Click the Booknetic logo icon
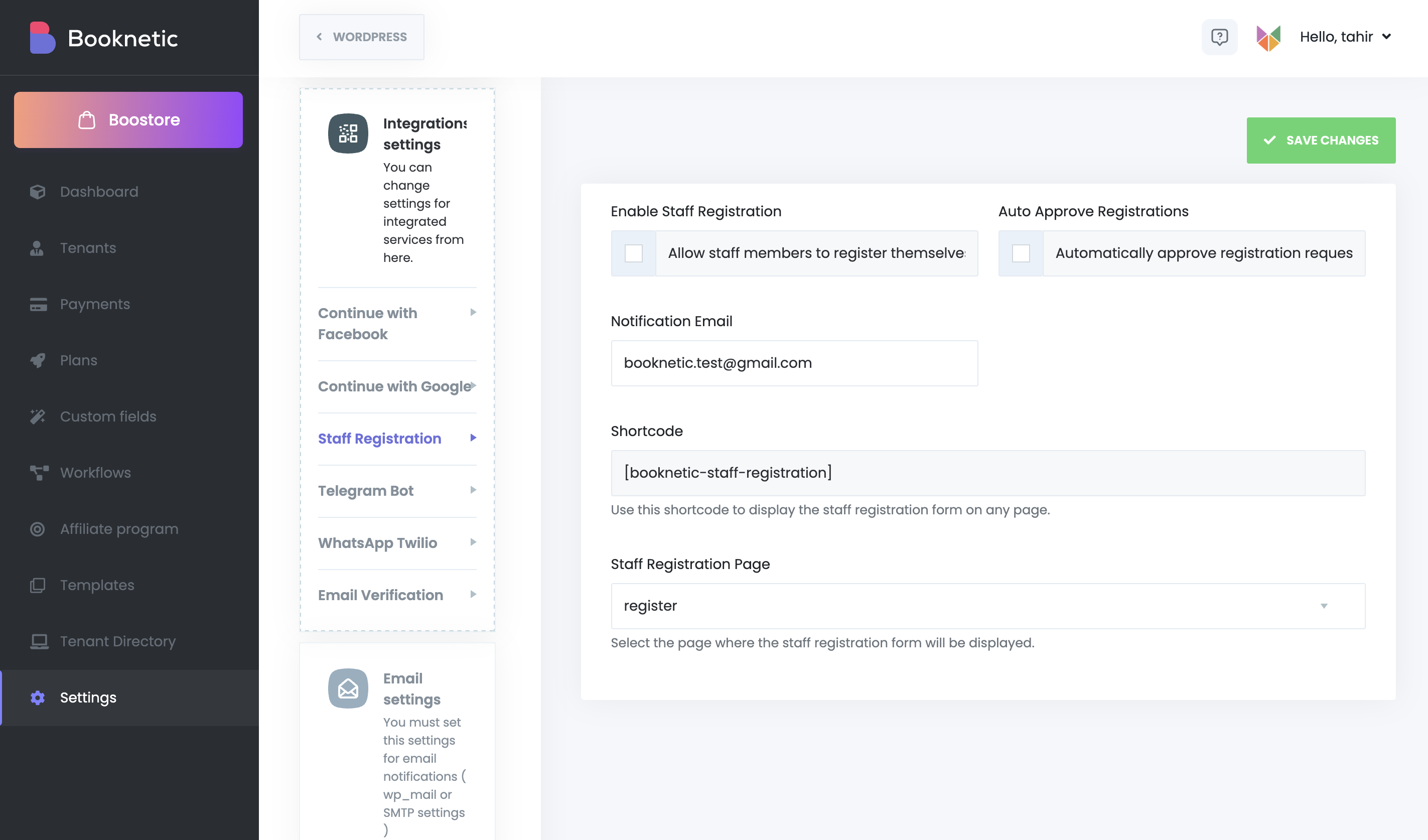This screenshot has width=1428, height=840. point(43,38)
